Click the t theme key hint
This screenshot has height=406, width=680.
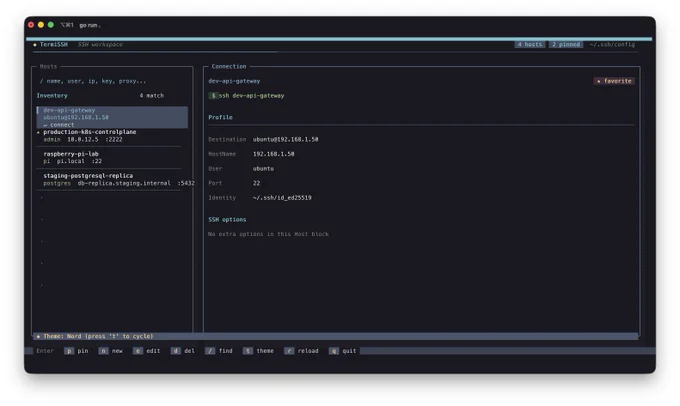point(258,351)
